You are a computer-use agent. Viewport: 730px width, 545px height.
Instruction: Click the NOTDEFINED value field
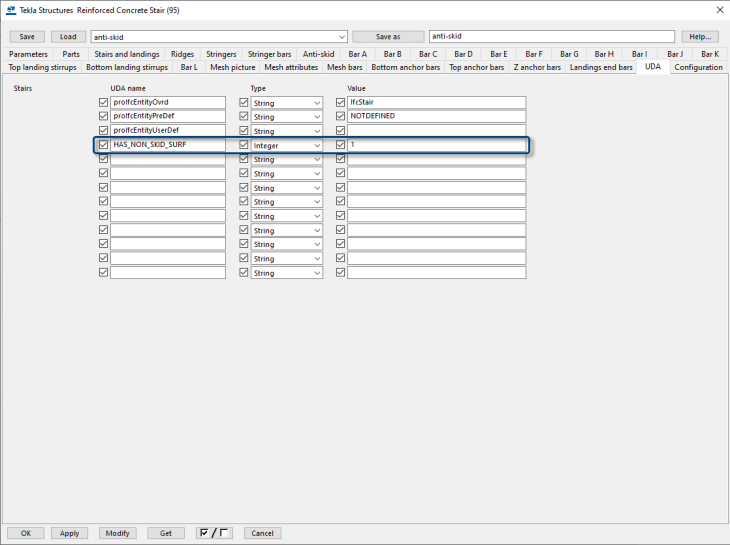(x=436, y=116)
